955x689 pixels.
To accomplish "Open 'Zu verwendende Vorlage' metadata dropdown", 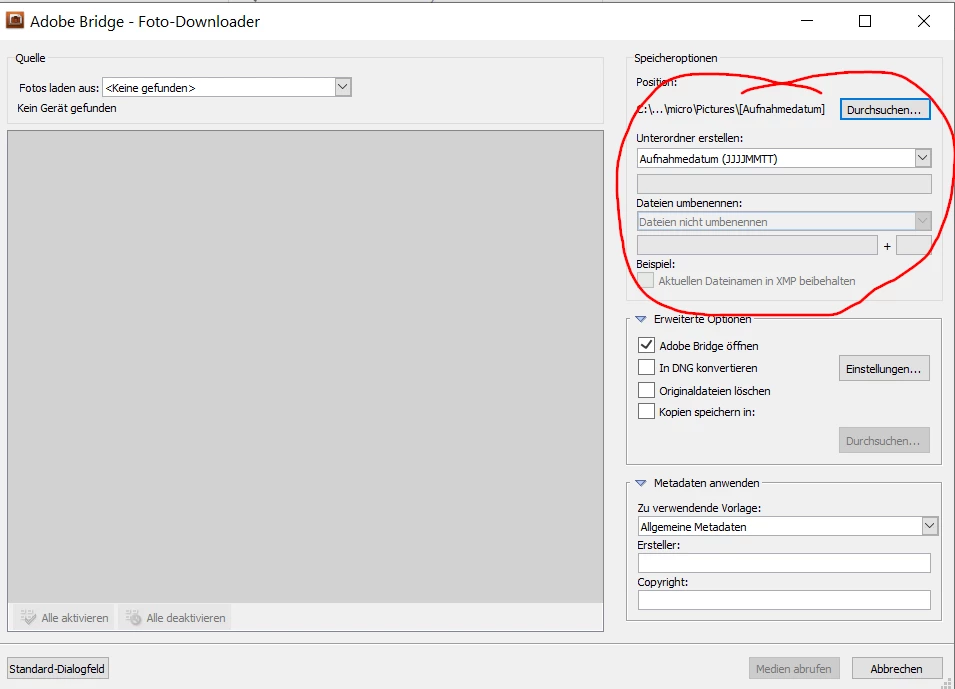I will pos(788,526).
